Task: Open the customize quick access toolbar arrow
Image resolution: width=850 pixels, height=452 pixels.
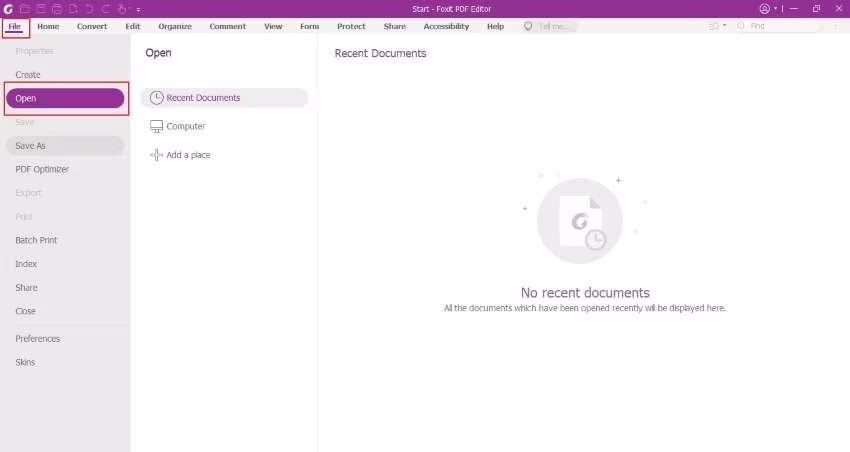Action: [x=138, y=9]
